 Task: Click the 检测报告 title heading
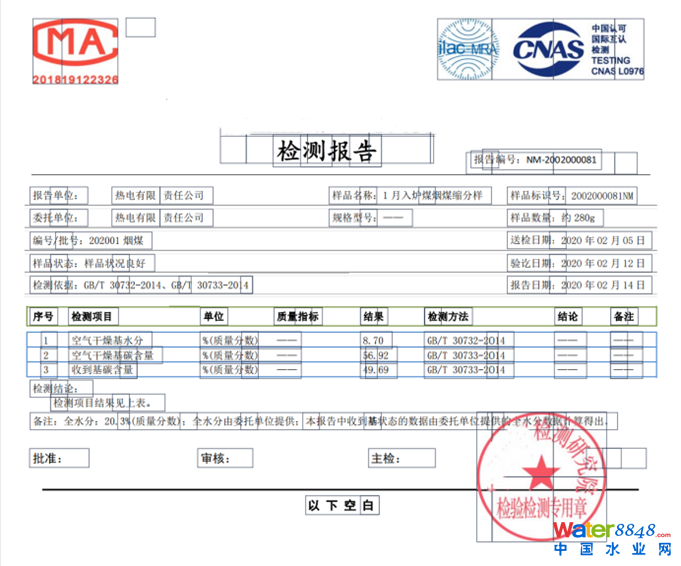pos(327,151)
